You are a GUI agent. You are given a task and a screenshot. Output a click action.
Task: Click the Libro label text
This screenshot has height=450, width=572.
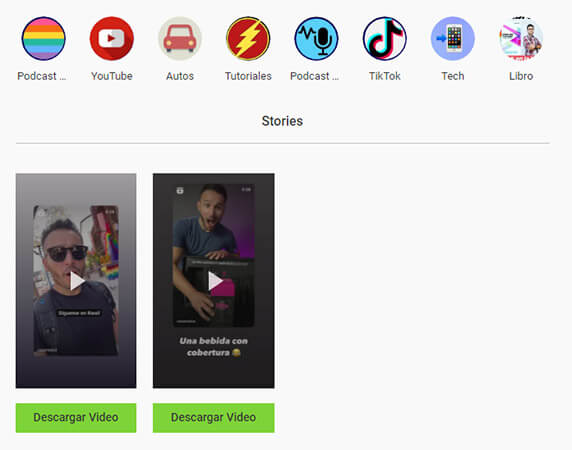pyautogui.click(x=521, y=76)
